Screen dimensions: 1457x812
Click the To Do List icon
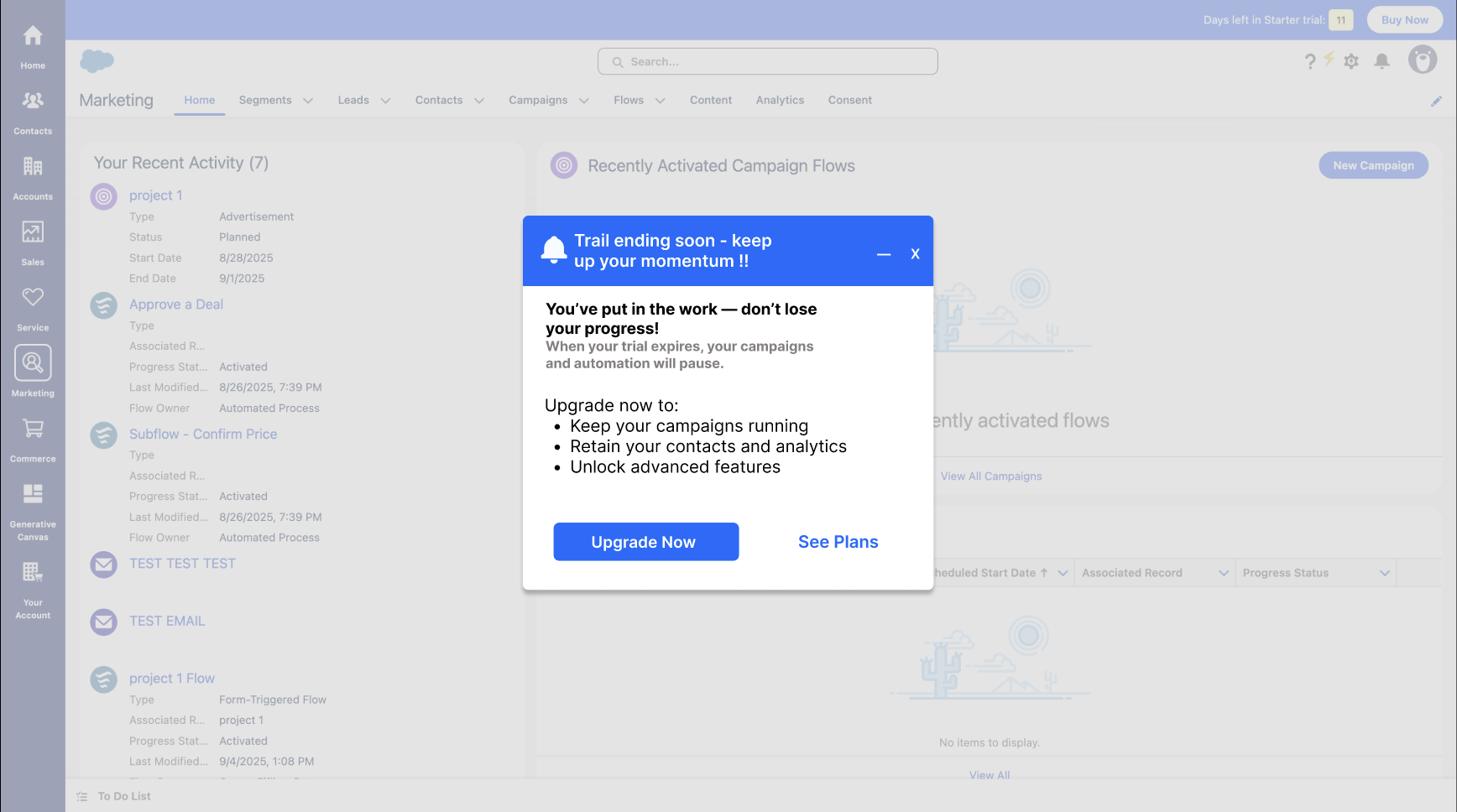(x=82, y=797)
